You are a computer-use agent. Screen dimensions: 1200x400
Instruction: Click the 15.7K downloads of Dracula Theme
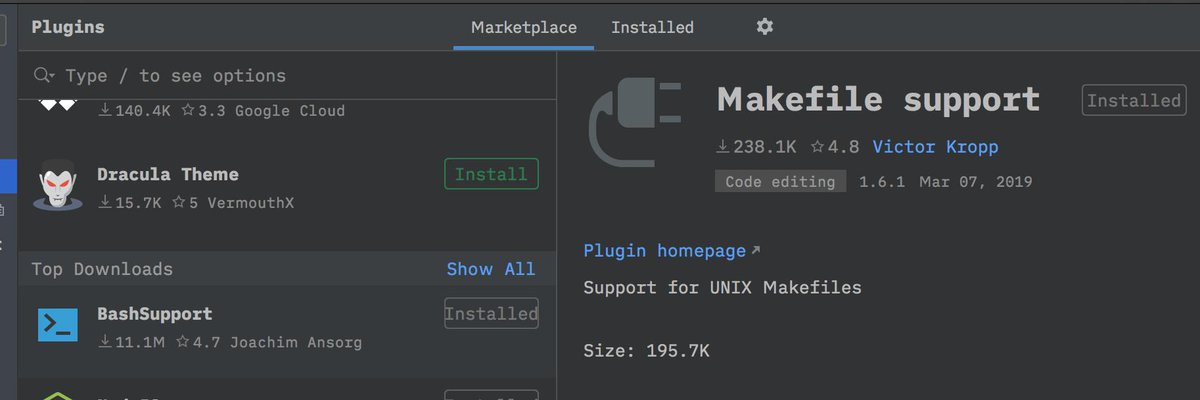pos(130,202)
